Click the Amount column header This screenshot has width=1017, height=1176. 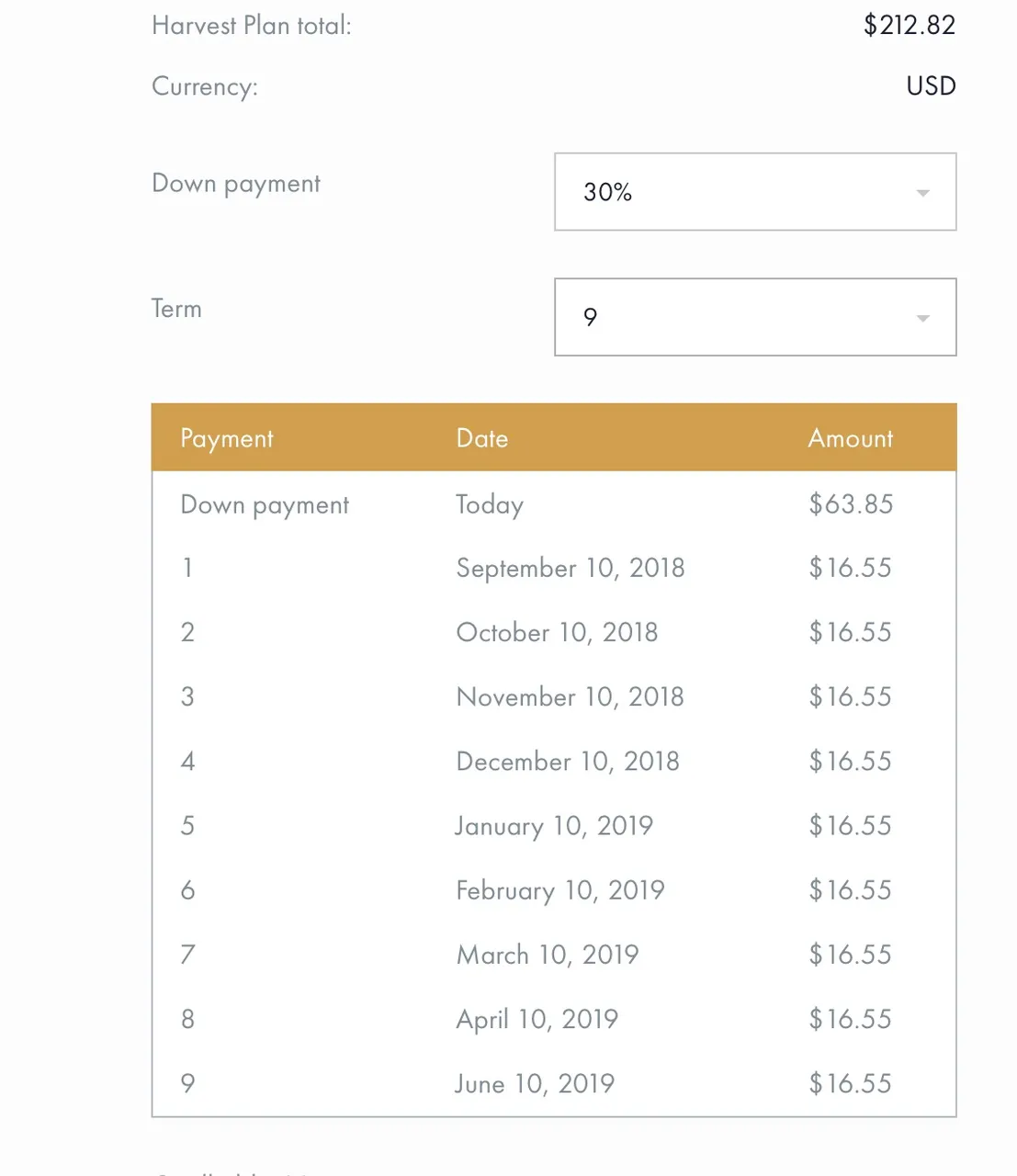click(851, 438)
